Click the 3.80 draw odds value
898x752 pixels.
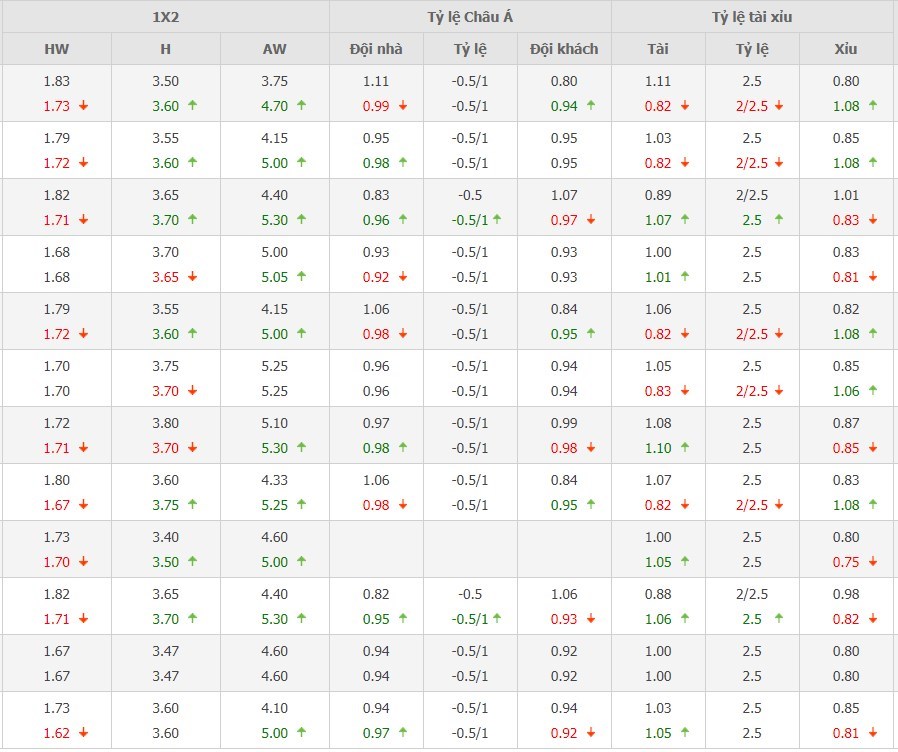(x=165, y=423)
